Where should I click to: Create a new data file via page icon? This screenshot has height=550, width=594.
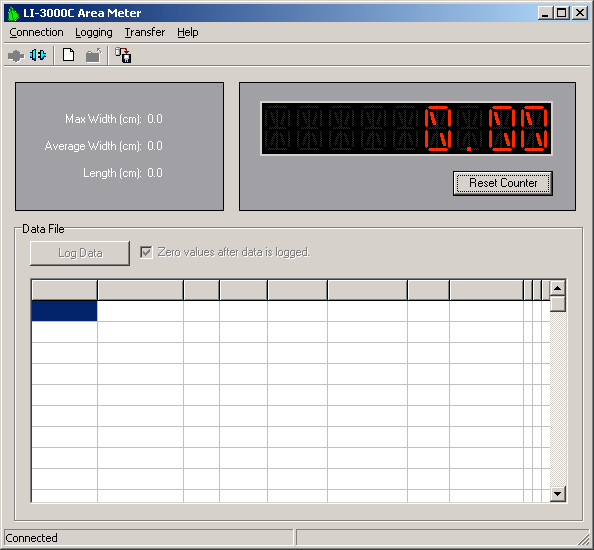68,55
